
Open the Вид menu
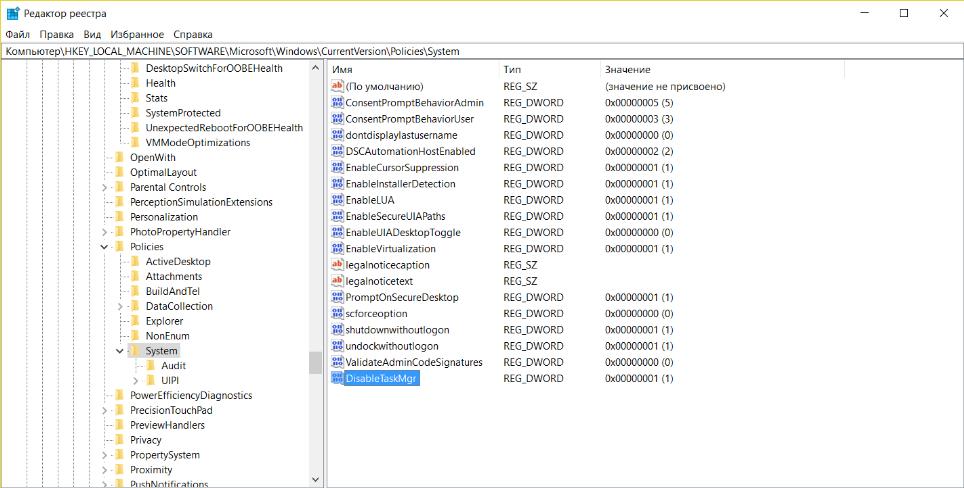[92, 34]
